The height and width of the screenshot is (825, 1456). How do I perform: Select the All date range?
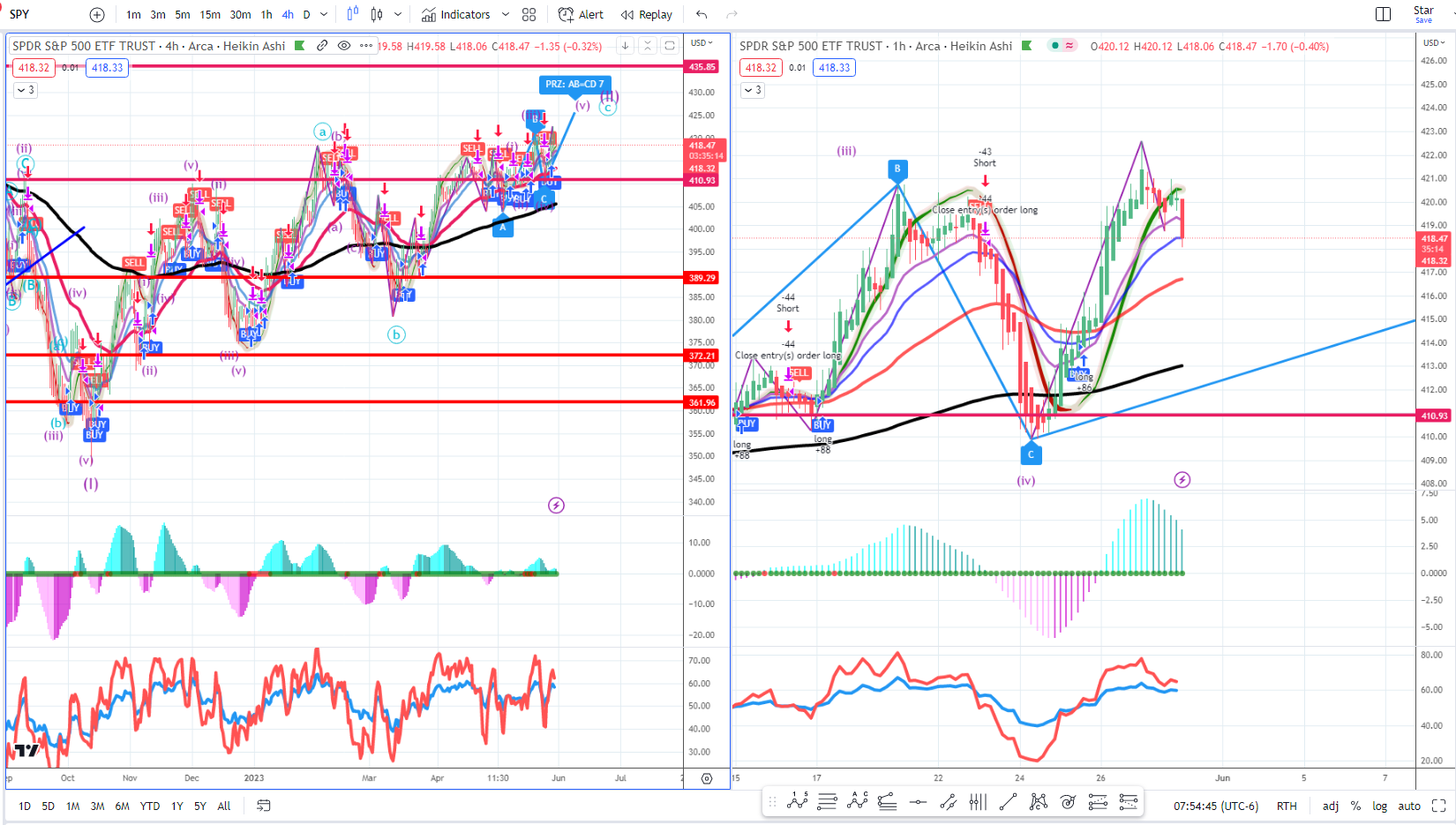[224, 806]
